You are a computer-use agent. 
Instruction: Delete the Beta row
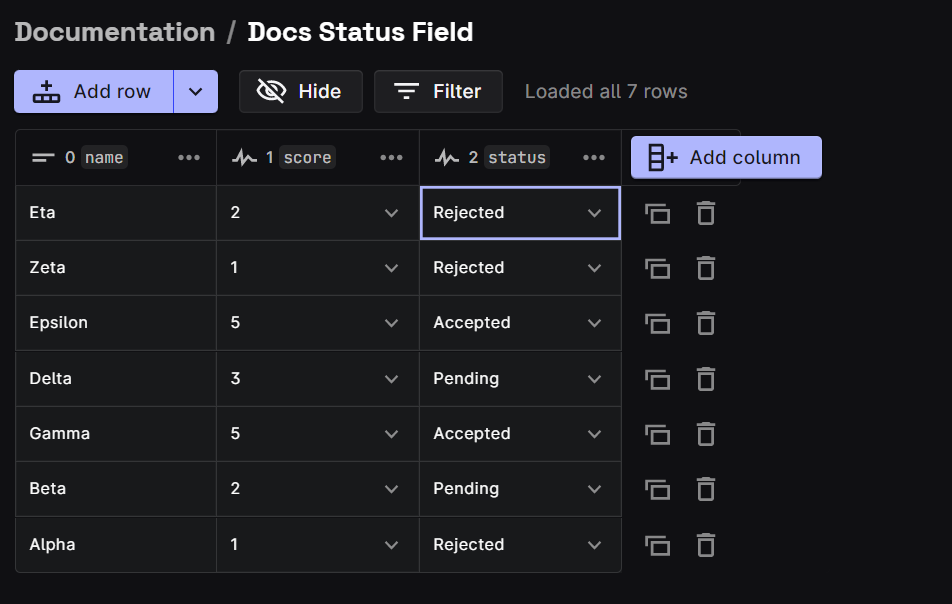point(706,489)
